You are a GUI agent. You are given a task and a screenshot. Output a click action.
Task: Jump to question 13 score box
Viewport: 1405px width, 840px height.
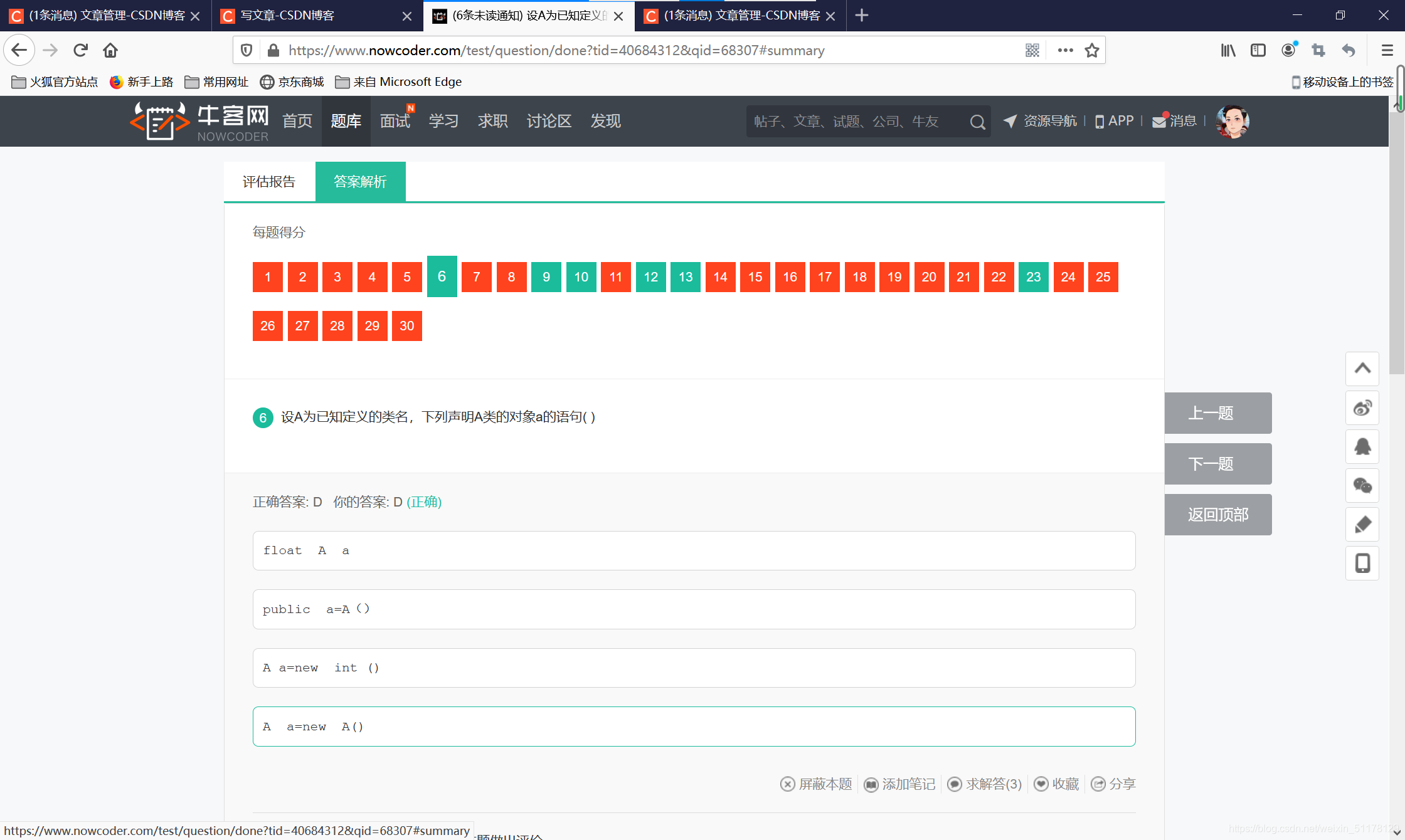[x=686, y=277]
